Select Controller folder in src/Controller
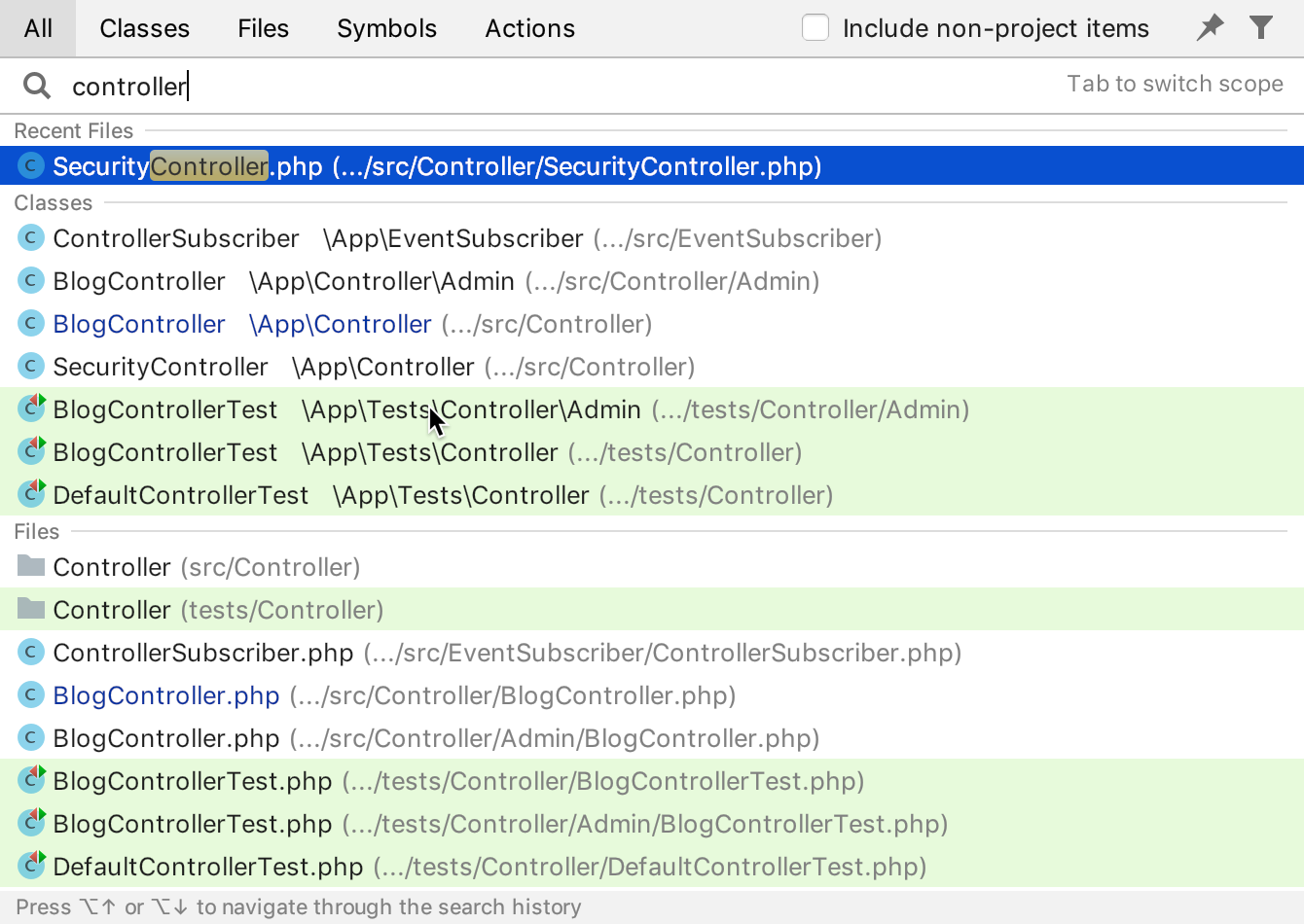Screen dimensions: 1304x924 coord(652,567)
